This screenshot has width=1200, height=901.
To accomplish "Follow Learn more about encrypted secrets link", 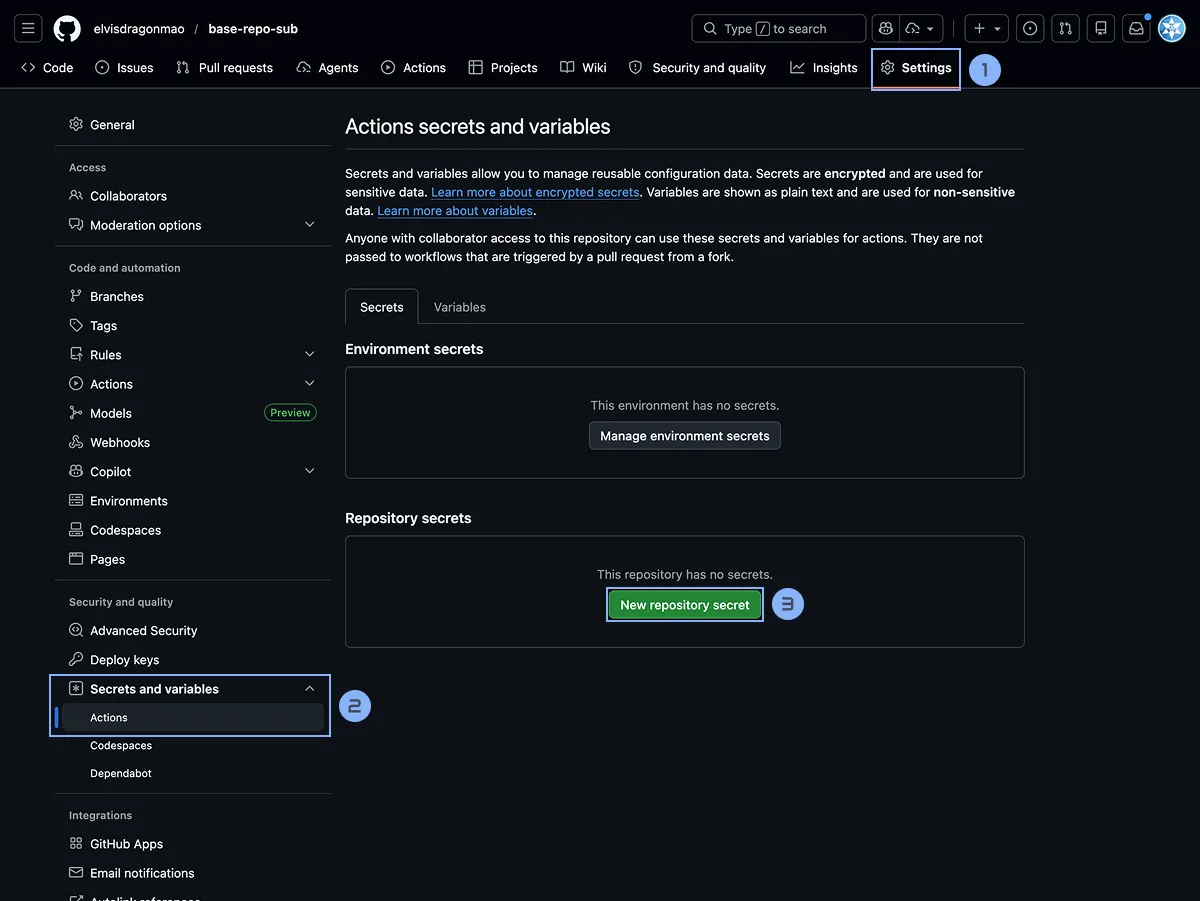I will 535,192.
